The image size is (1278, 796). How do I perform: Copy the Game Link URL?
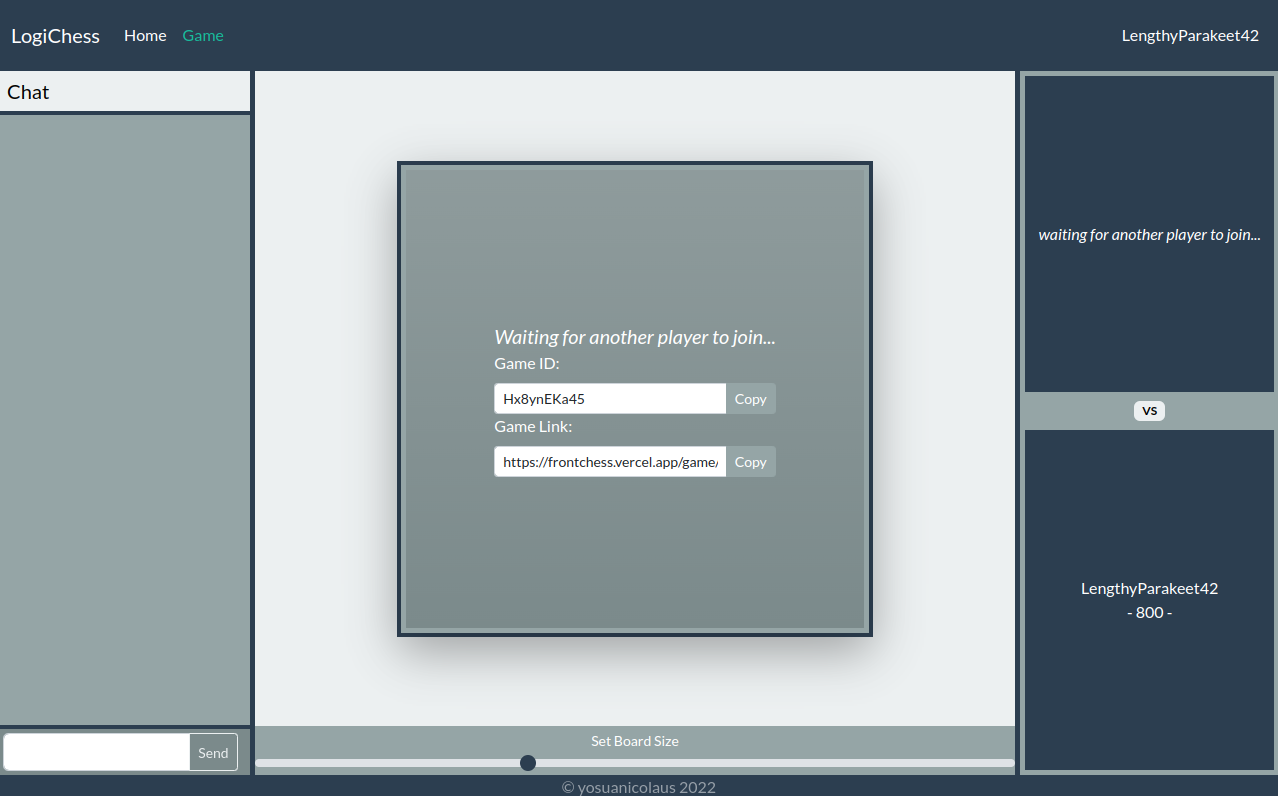[x=750, y=462]
